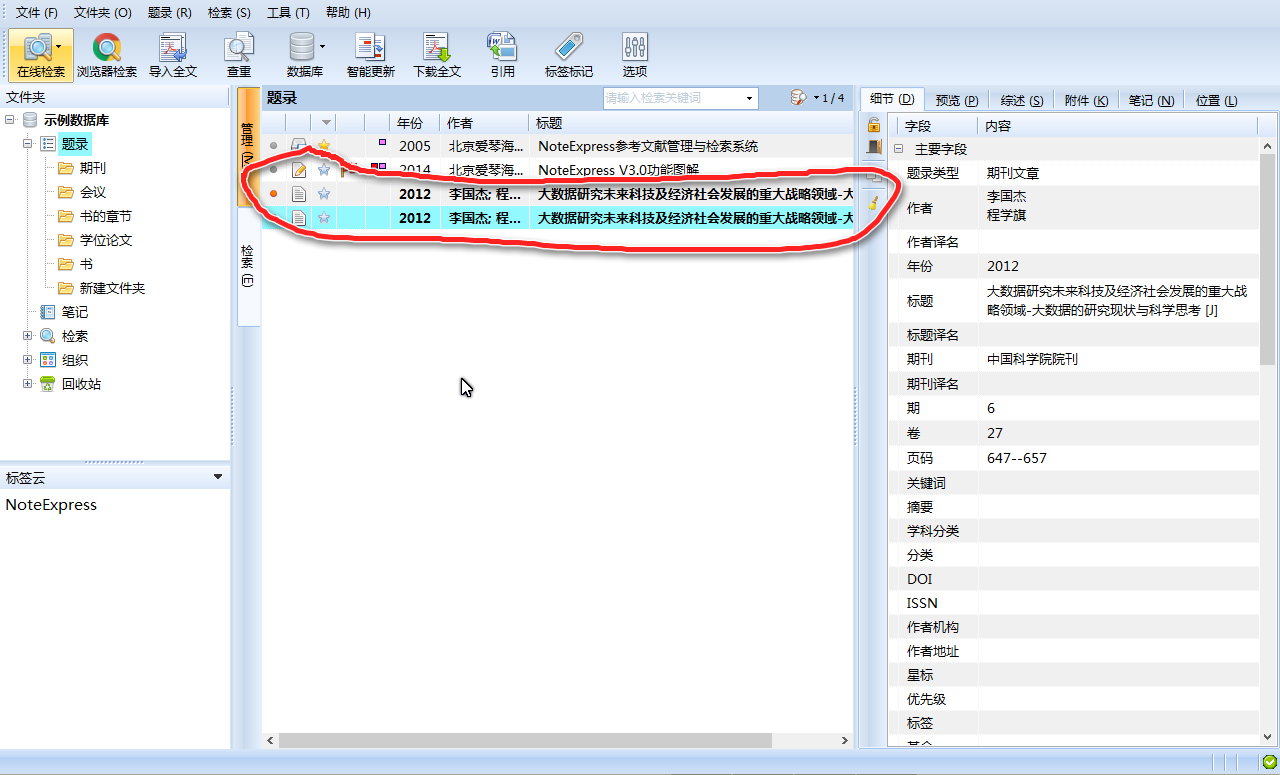Click the lock icon in details panel
The image size is (1280, 775).
[x=873, y=125]
